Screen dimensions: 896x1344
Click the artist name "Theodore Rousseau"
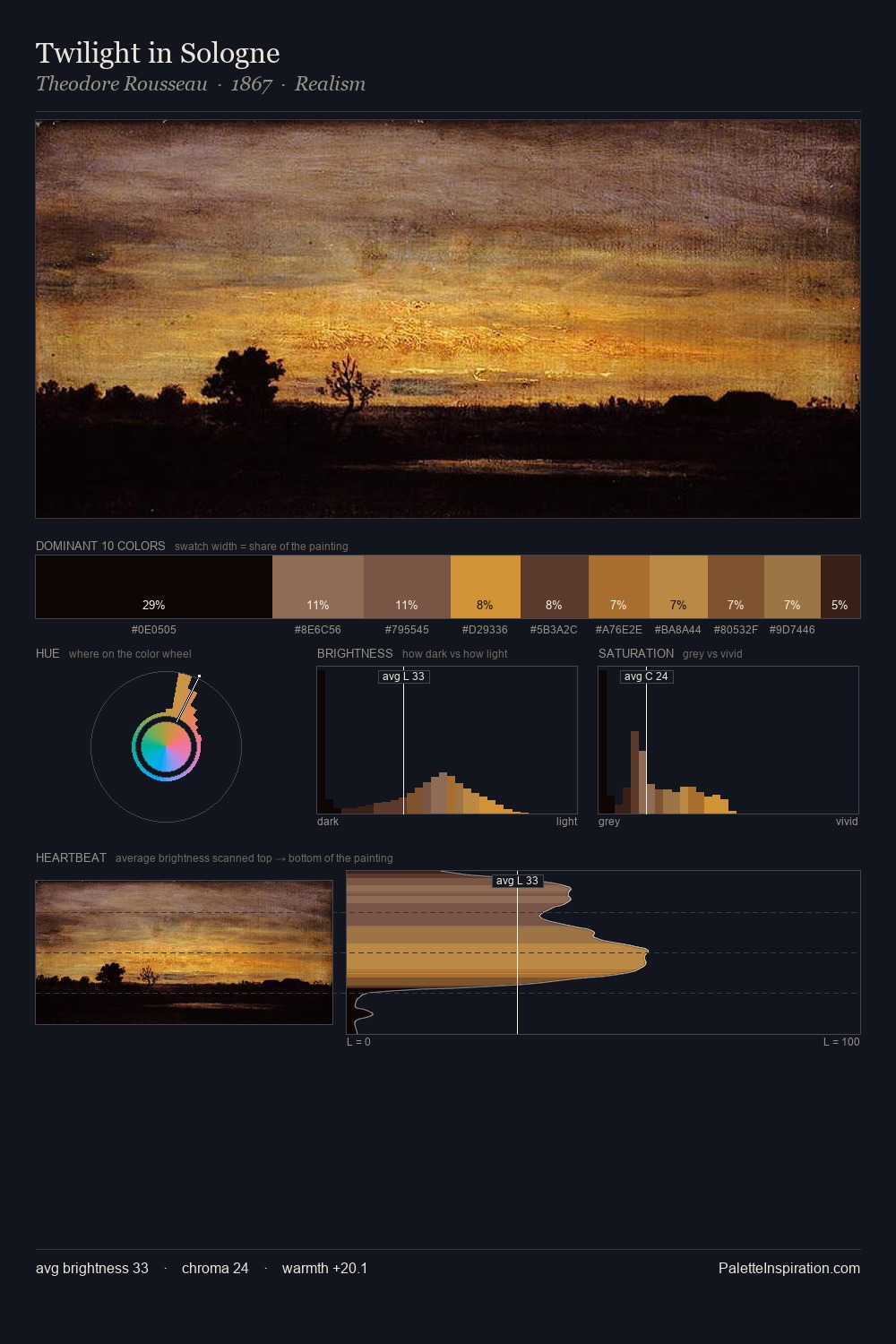[122, 84]
